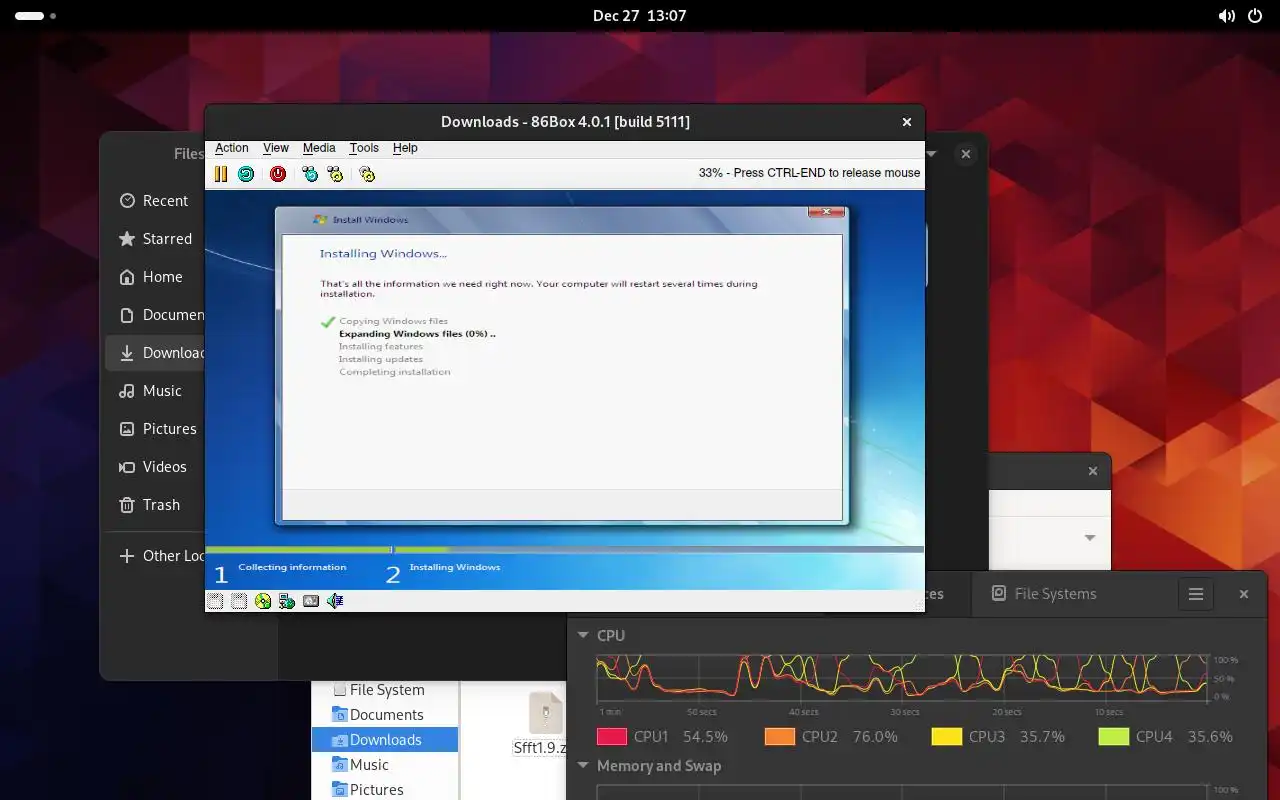1280x800 pixels.
Task: Open the Media menu in 86Box
Action: click(319, 148)
